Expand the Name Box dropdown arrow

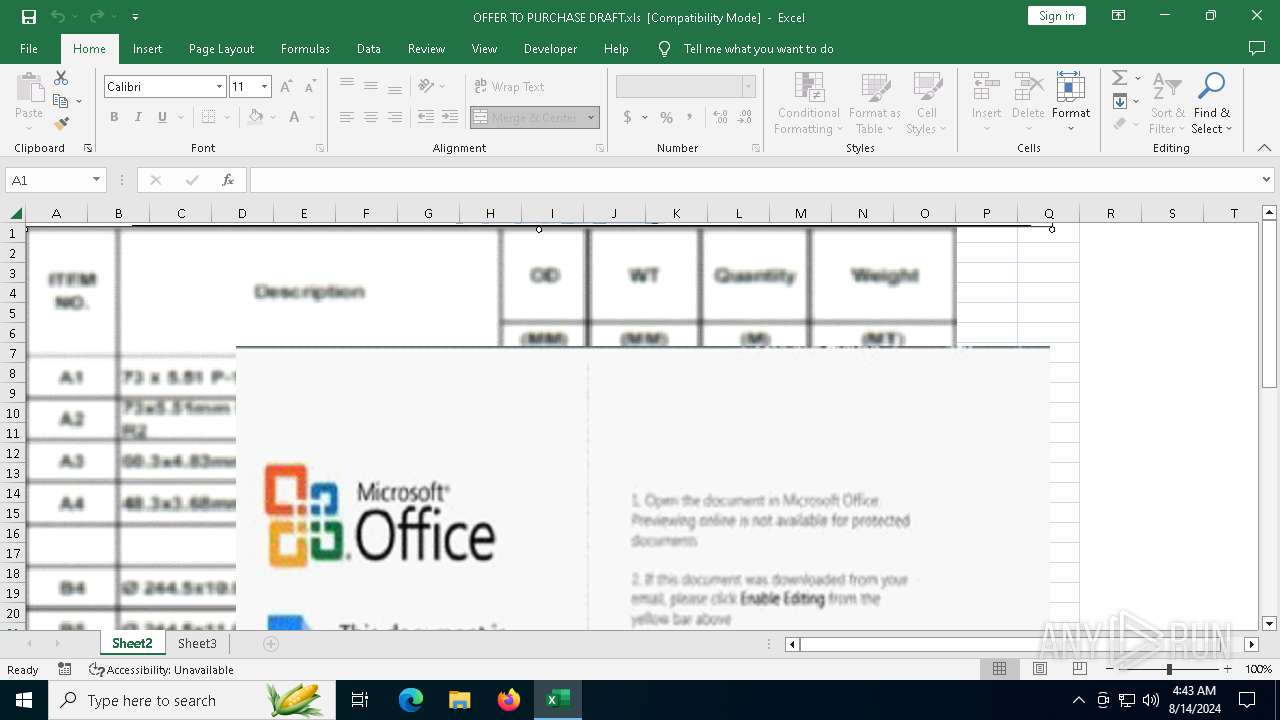(x=96, y=180)
